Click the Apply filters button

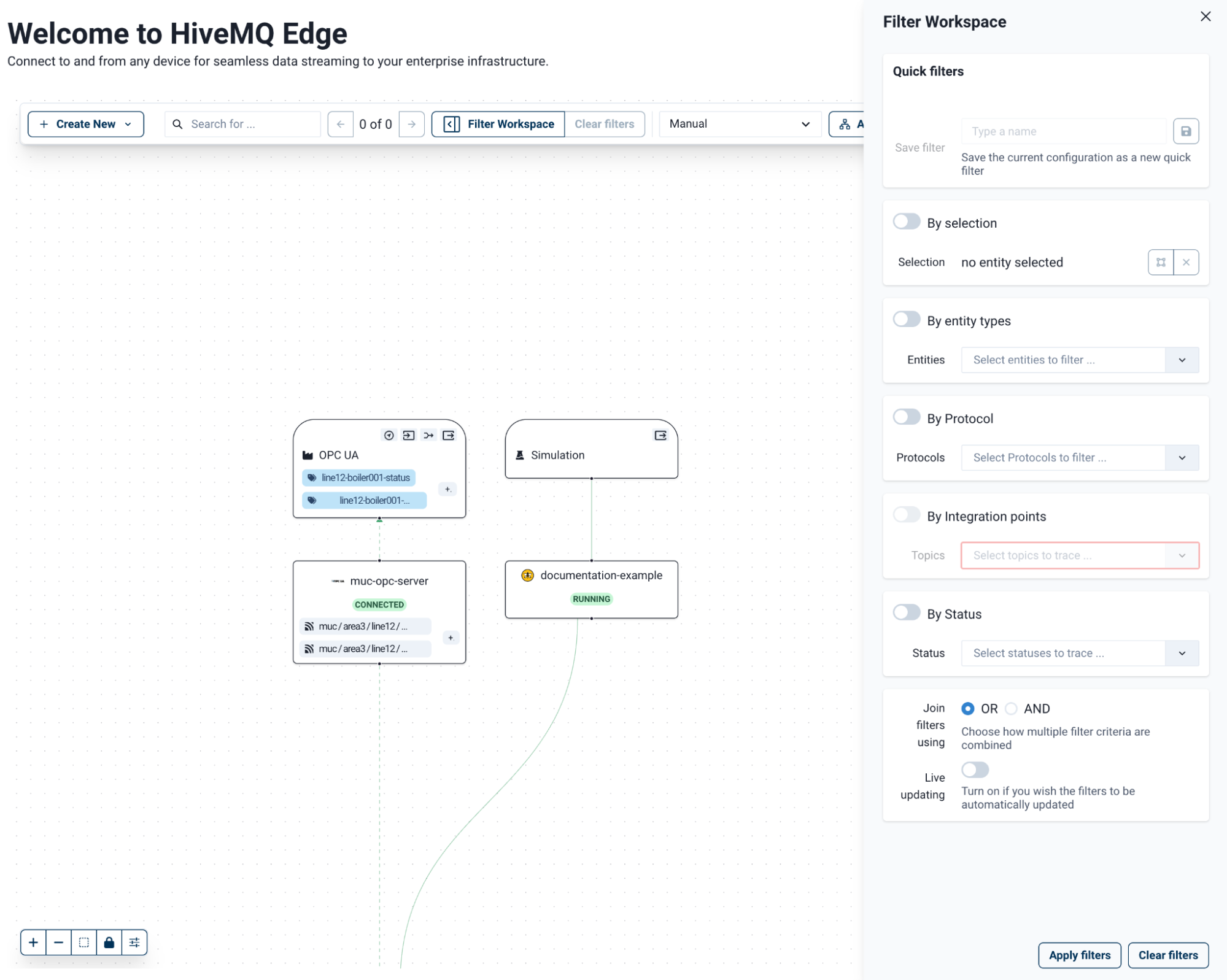(x=1079, y=955)
